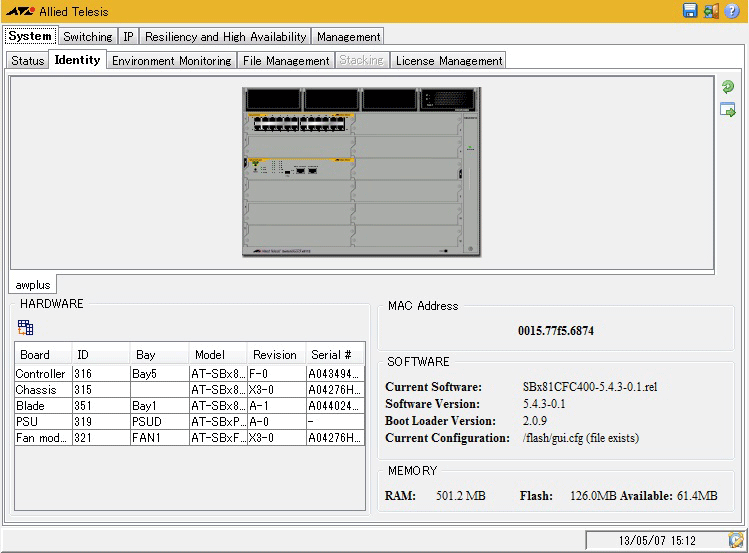Open the Environment Monitoring sub-tab

(171, 61)
